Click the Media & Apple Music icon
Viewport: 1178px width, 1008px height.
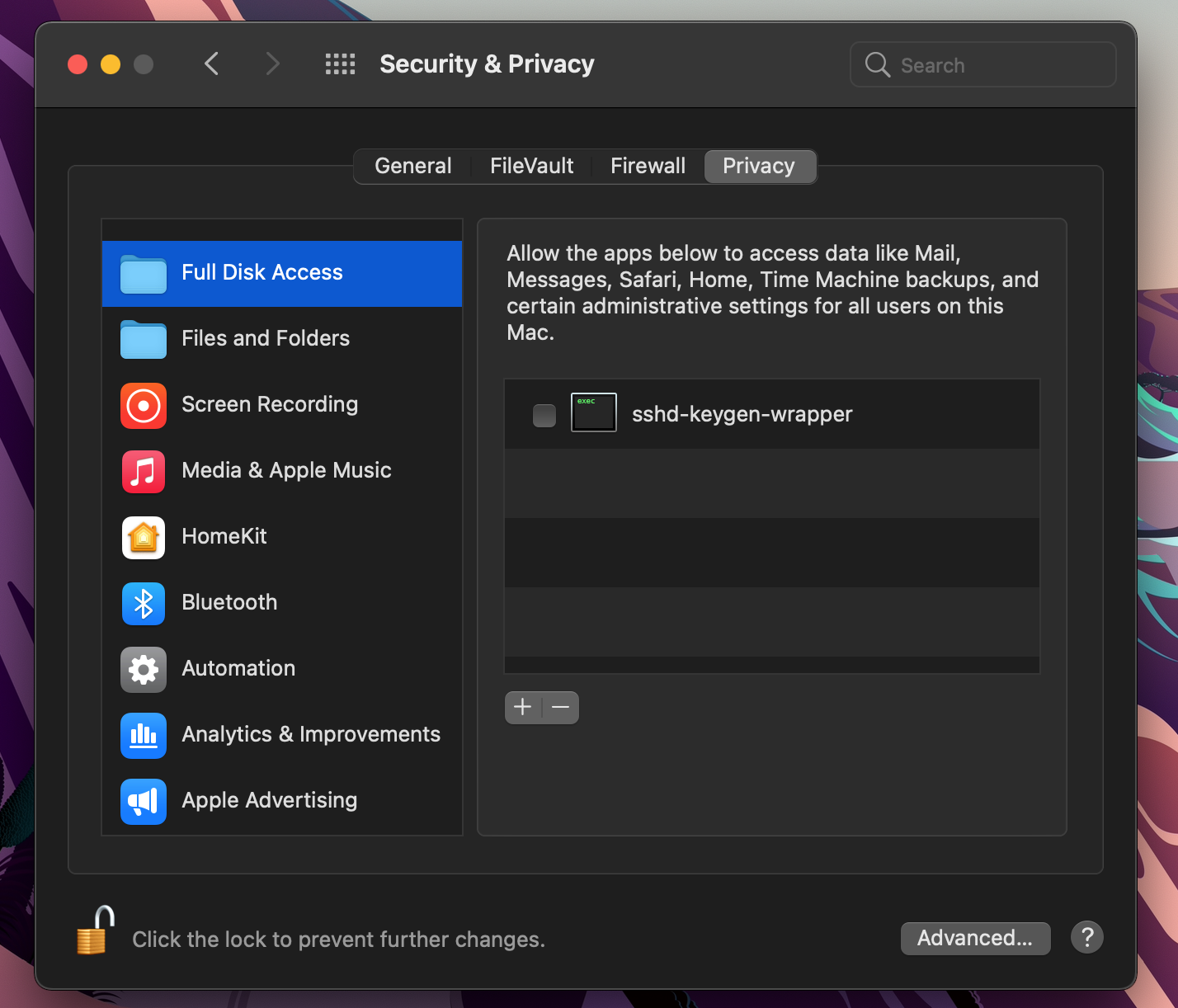[144, 471]
